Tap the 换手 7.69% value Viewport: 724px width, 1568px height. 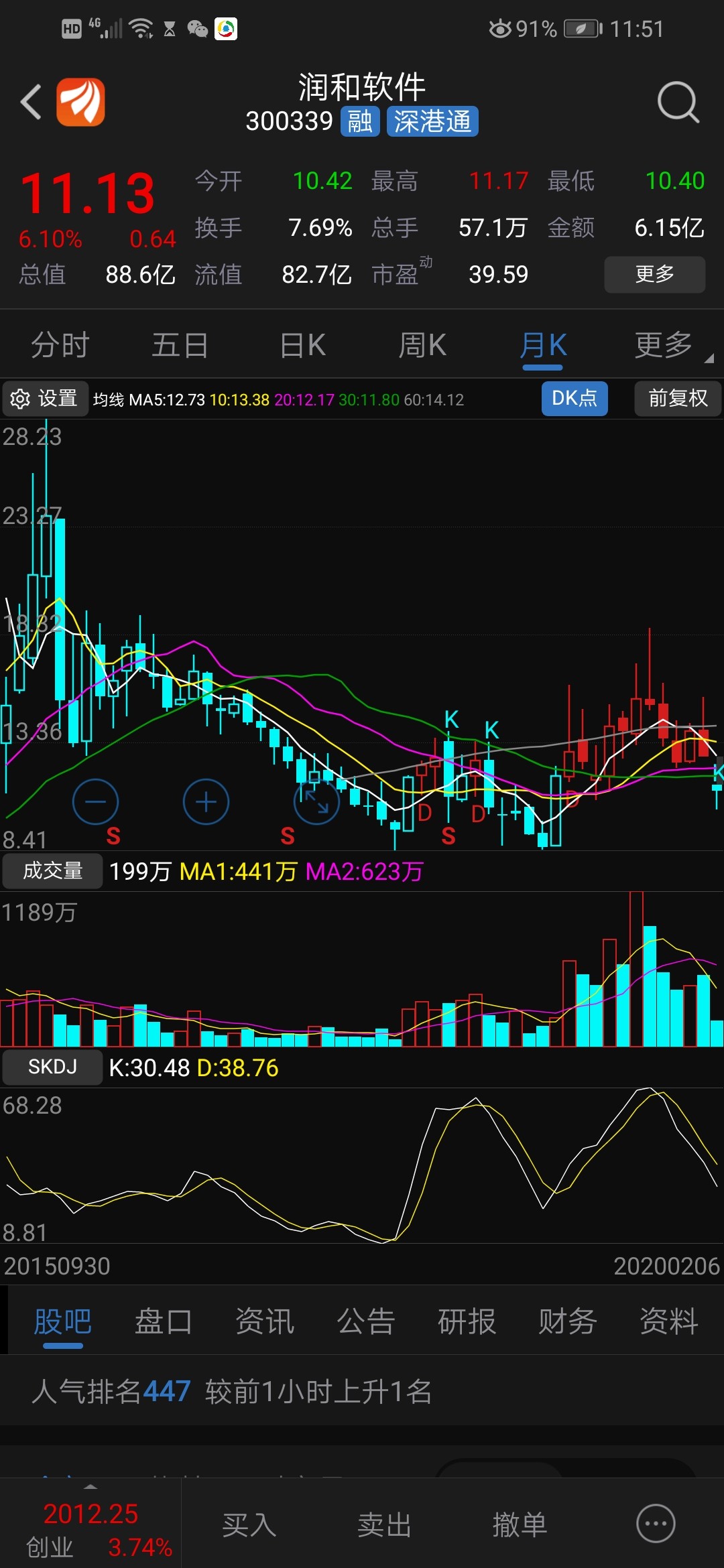coord(320,228)
